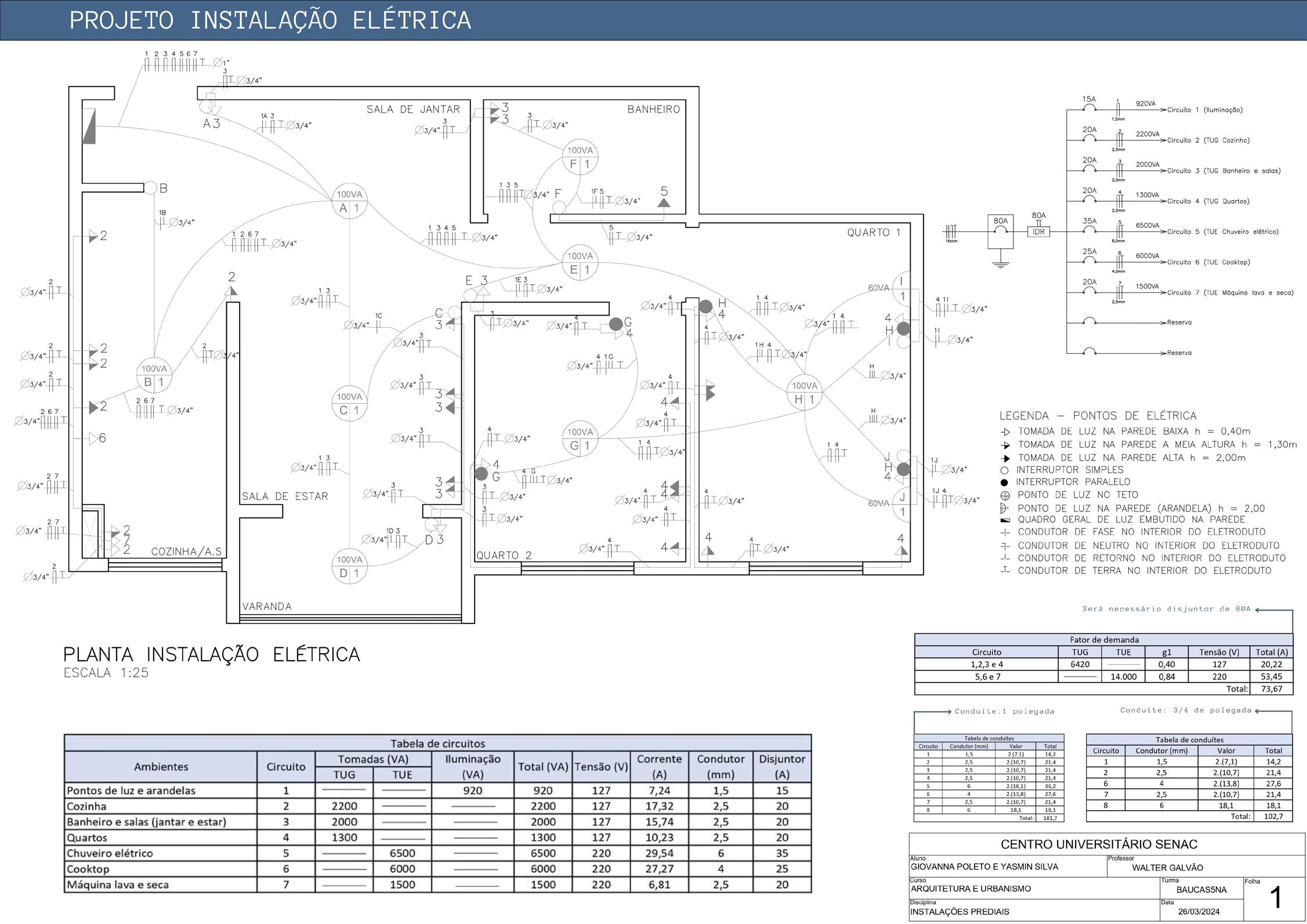Select the F1 light point in Banheiro
The height and width of the screenshot is (924, 1307).
[580, 157]
